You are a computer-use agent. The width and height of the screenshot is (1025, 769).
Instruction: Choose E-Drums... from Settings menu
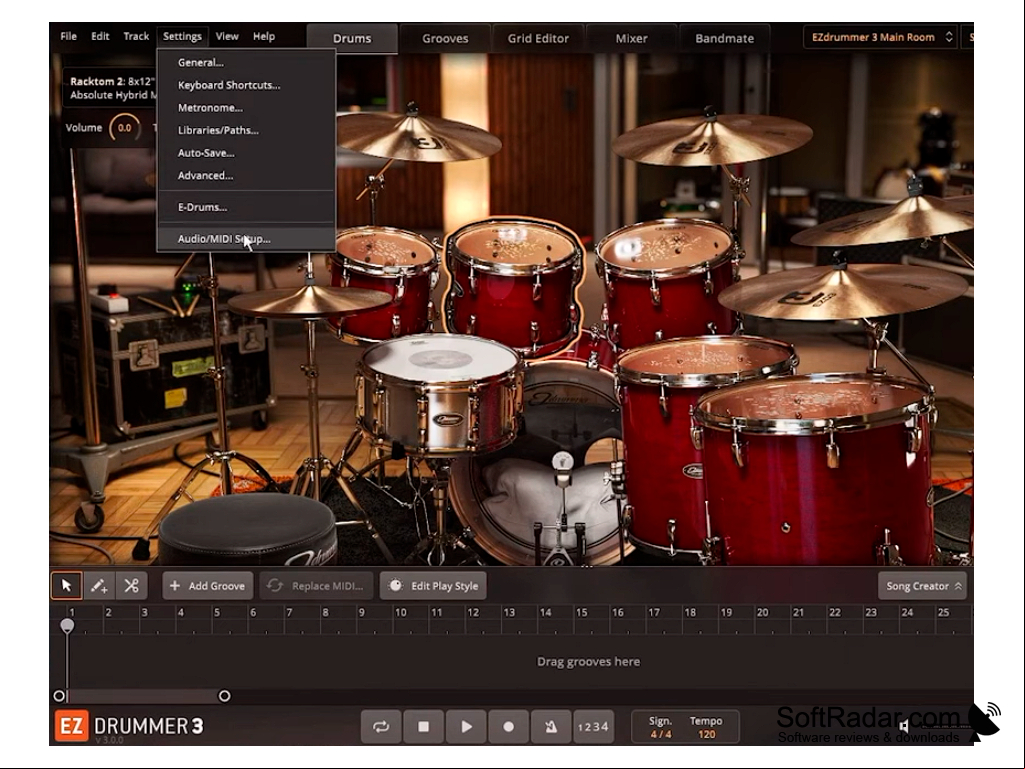(x=246, y=207)
